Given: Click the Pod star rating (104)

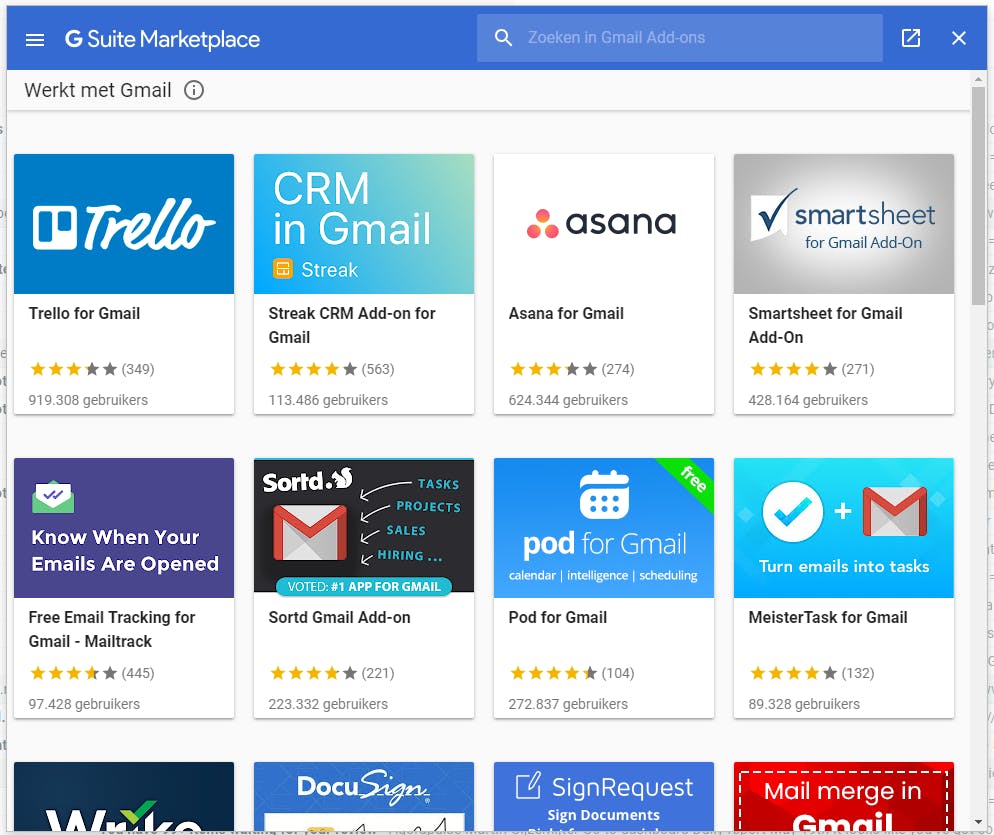Looking at the screenshot, I should coord(572,673).
